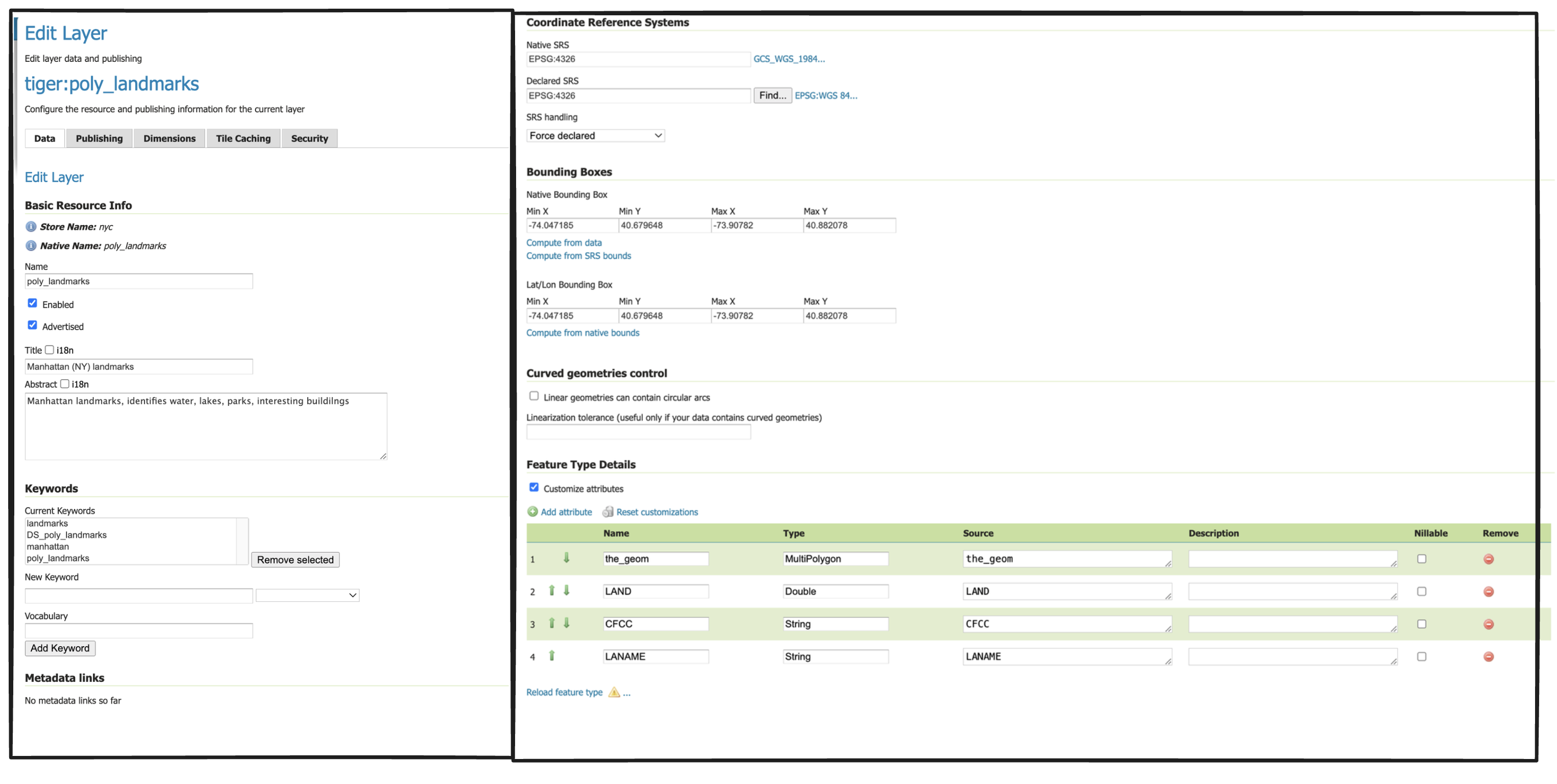Viewport: 1557px width, 784px height.
Task: Disable the Advertised checkbox
Action: 33,325
